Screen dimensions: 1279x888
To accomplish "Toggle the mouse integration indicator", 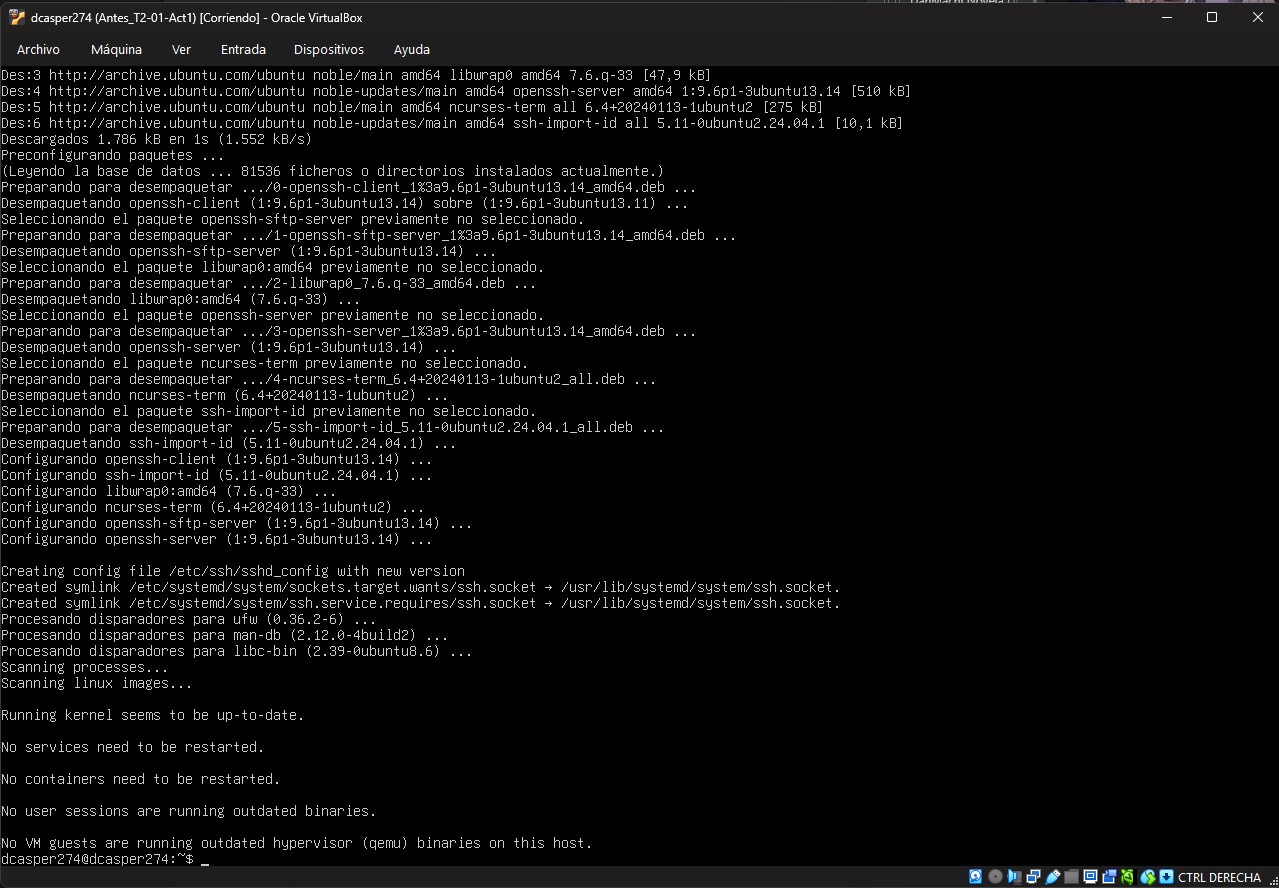I will [1148, 877].
